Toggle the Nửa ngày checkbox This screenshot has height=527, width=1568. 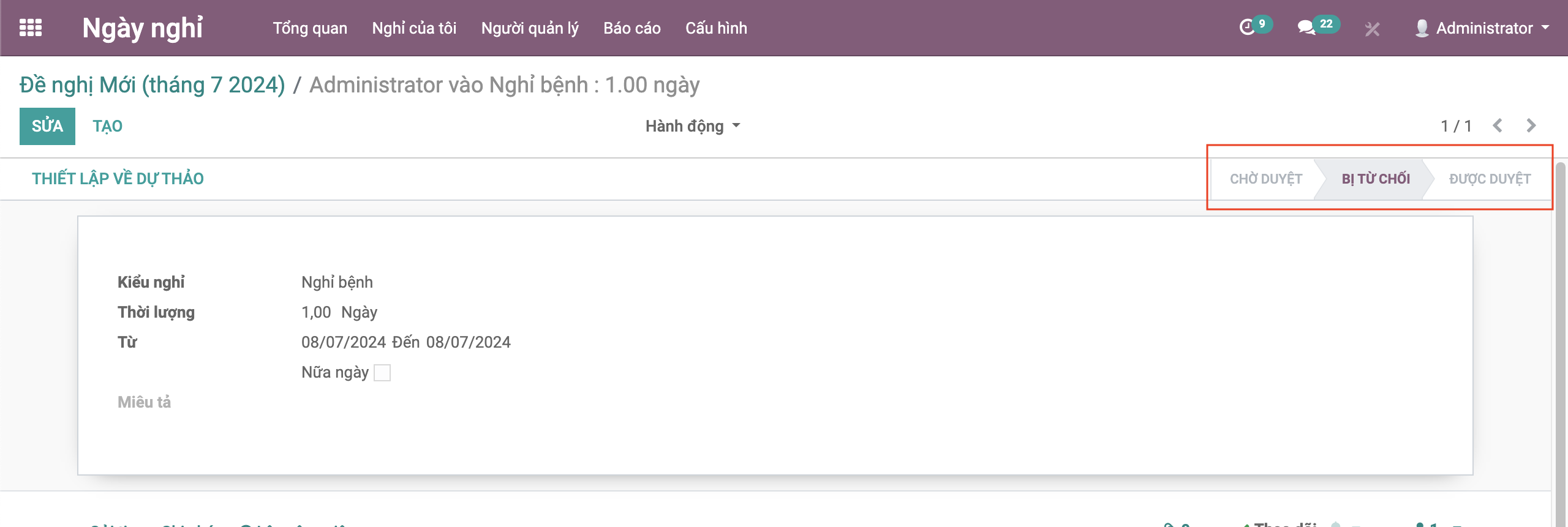pyautogui.click(x=382, y=373)
